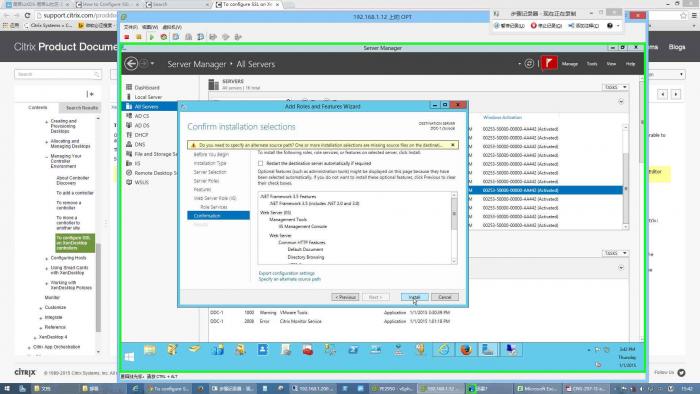Select the Installation Type wizard step
Viewport: 700px width, 394px height.
pos(210,163)
